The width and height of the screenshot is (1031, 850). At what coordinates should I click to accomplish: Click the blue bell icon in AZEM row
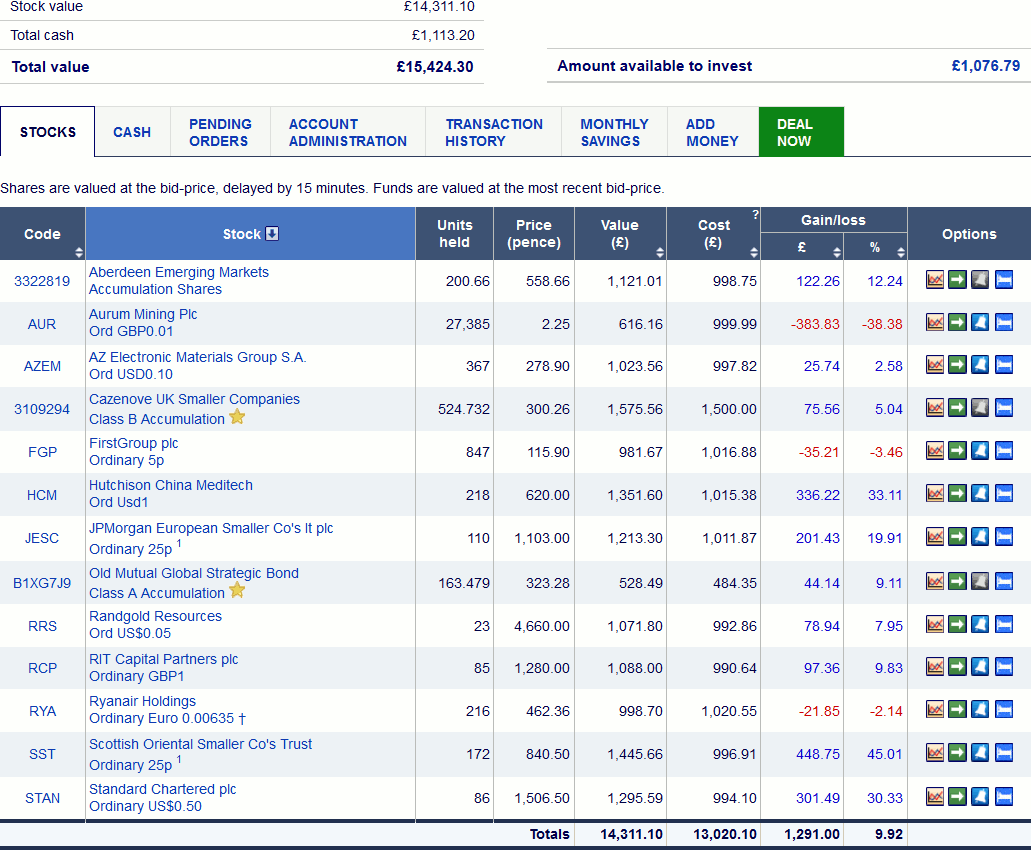tap(980, 365)
